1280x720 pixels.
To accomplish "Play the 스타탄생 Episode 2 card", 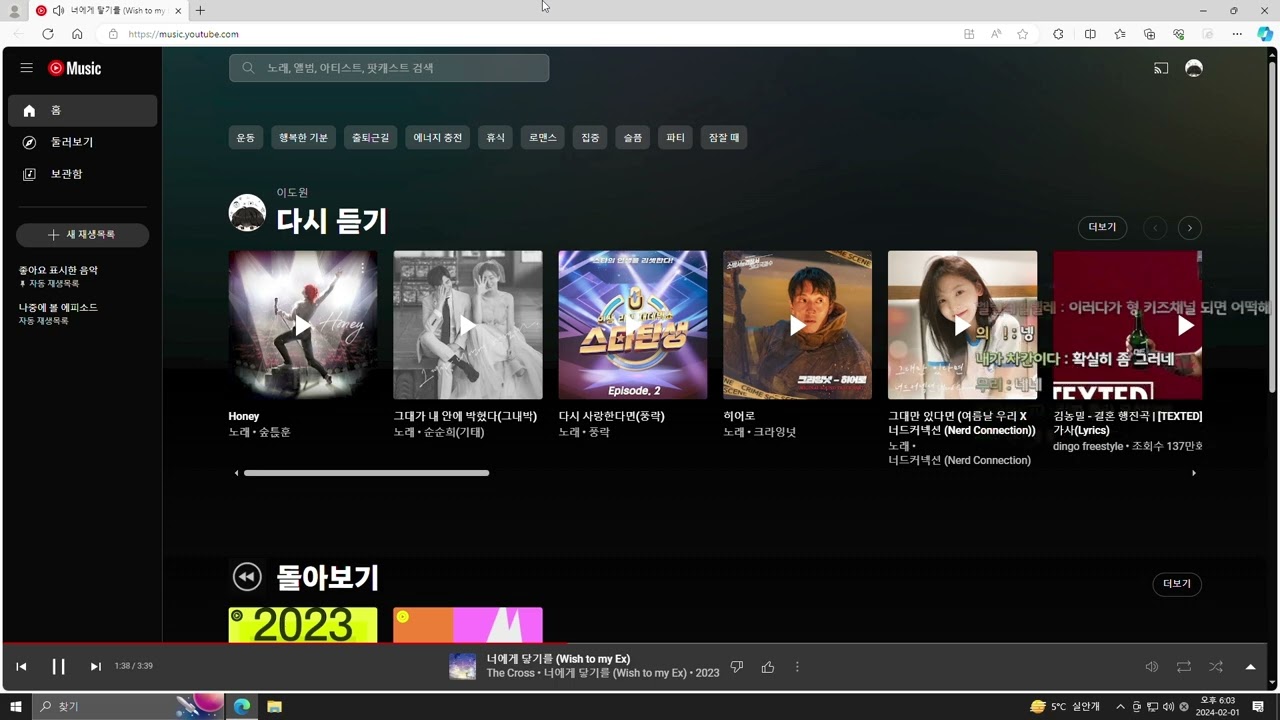I will tap(633, 325).
